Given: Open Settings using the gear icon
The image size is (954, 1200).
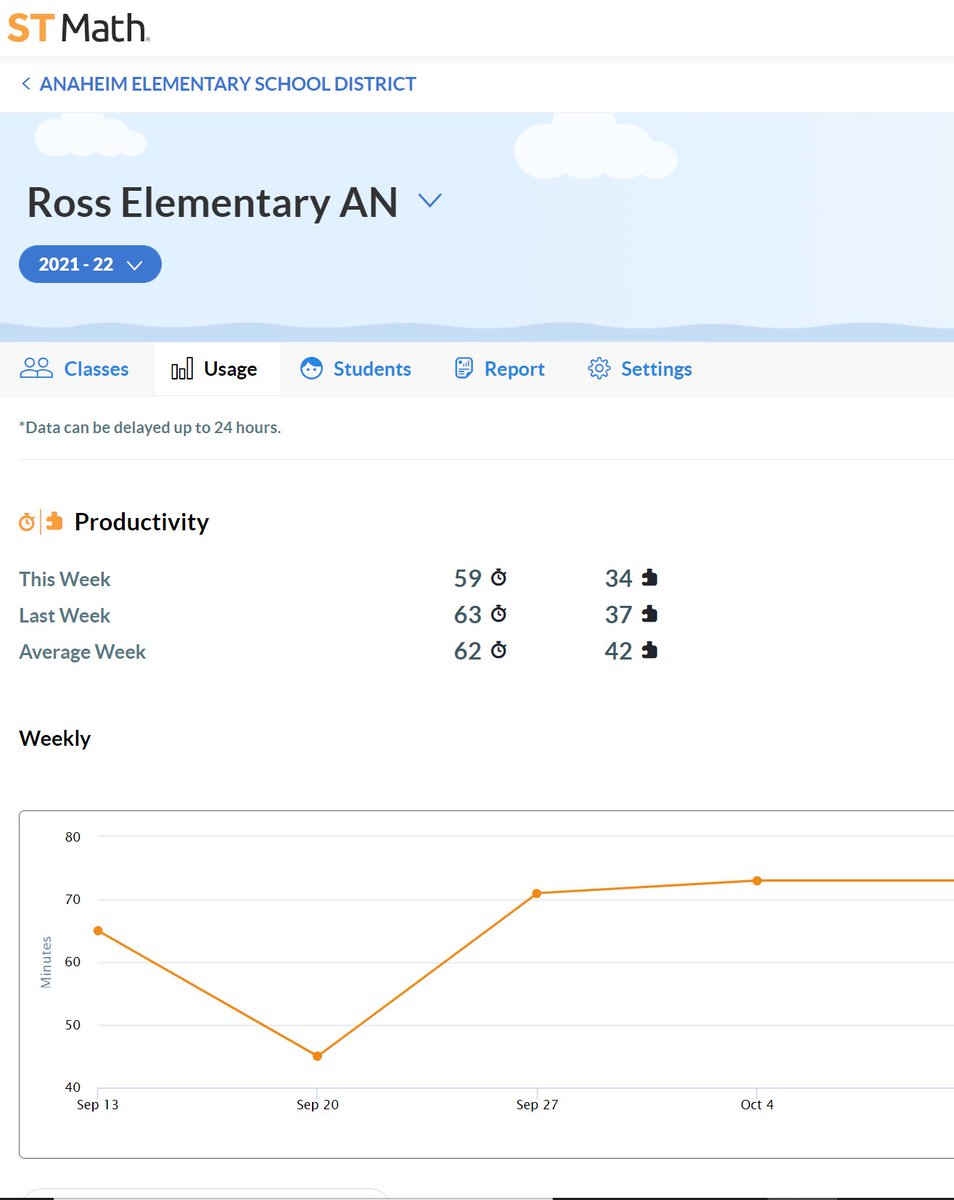Looking at the screenshot, I should click(x=599, y=368).
